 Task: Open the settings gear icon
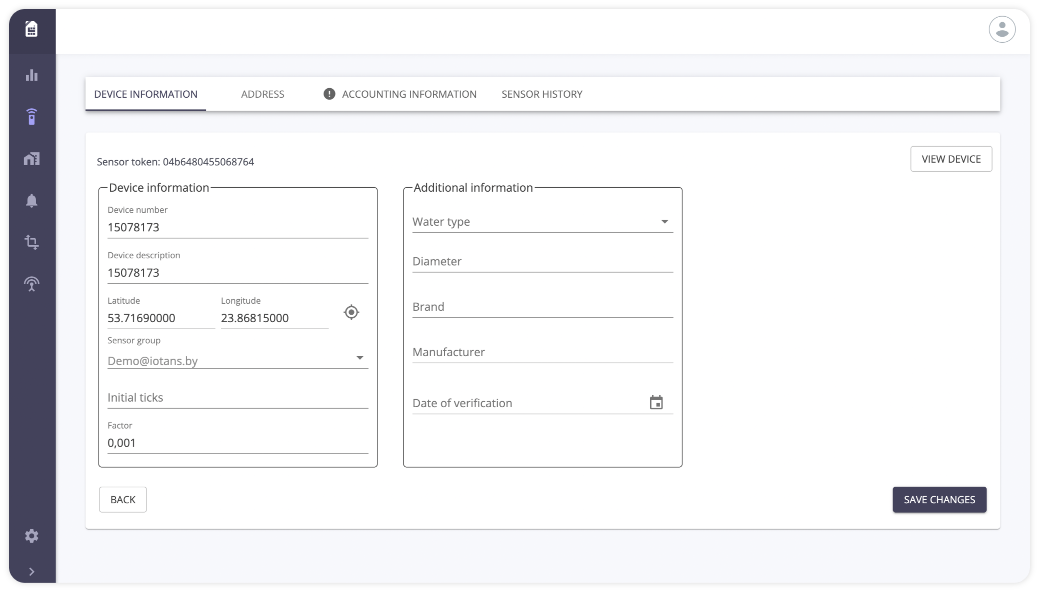(31, 536)
